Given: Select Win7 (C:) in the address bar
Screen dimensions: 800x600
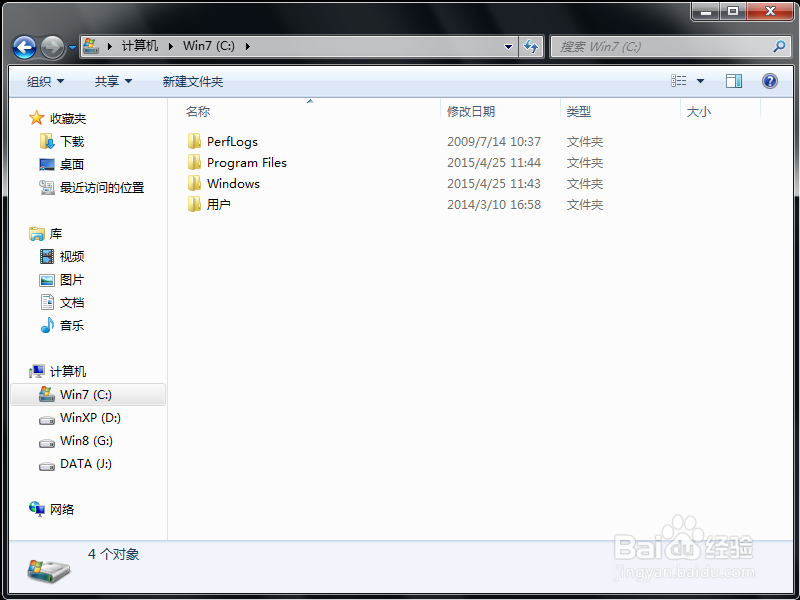Looking at the screenshot, I should 209,46.
